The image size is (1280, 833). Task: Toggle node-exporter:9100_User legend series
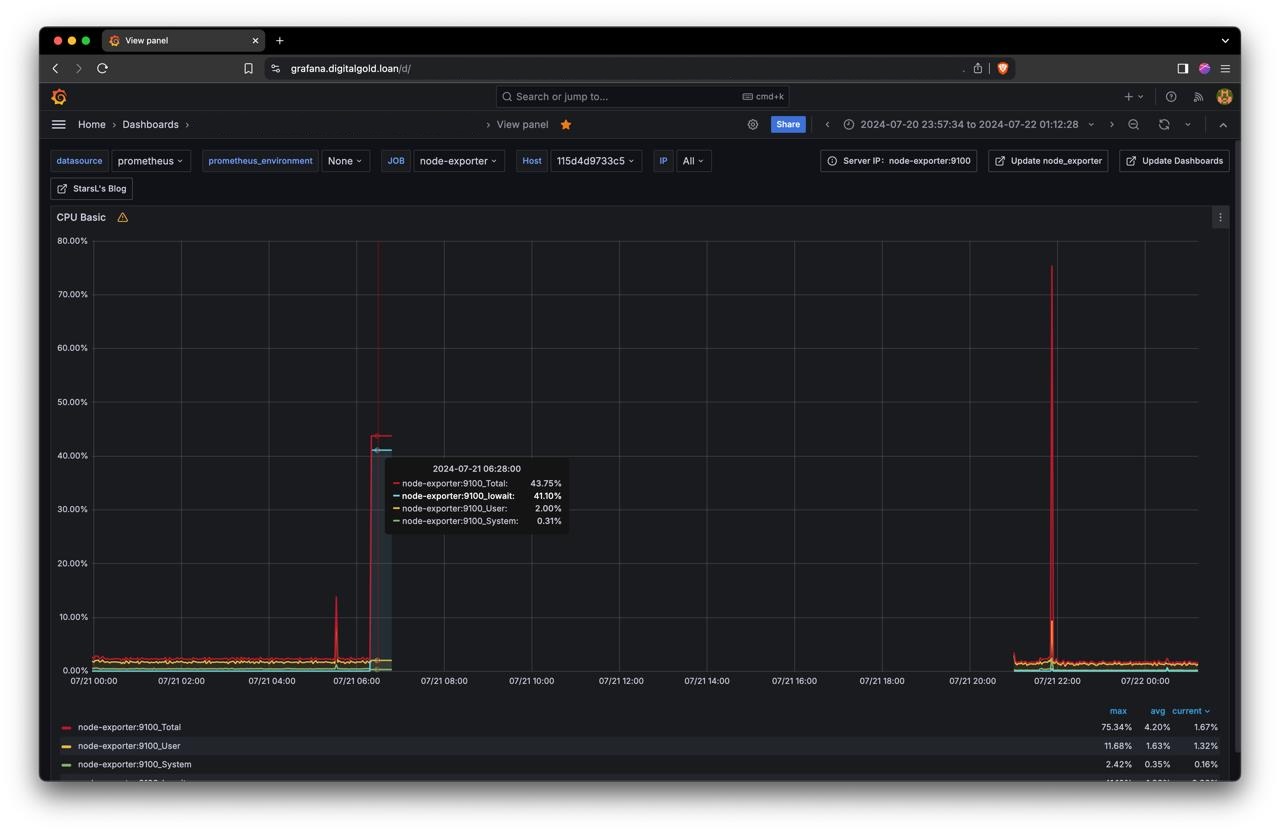[x=129, y=746]
